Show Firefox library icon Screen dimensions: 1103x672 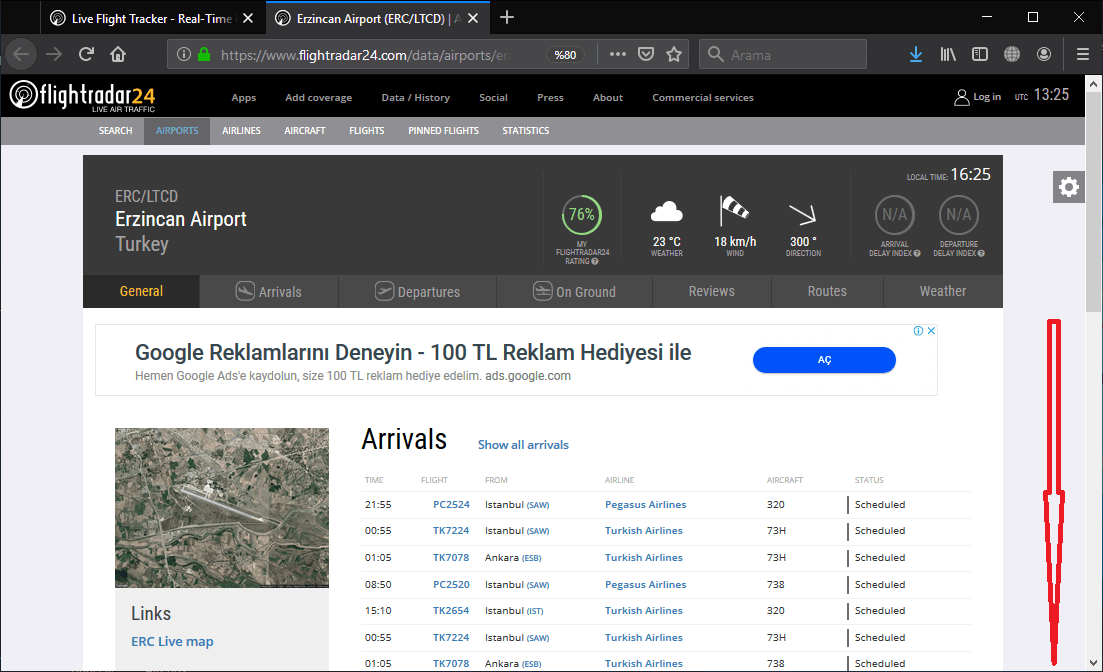948,54
